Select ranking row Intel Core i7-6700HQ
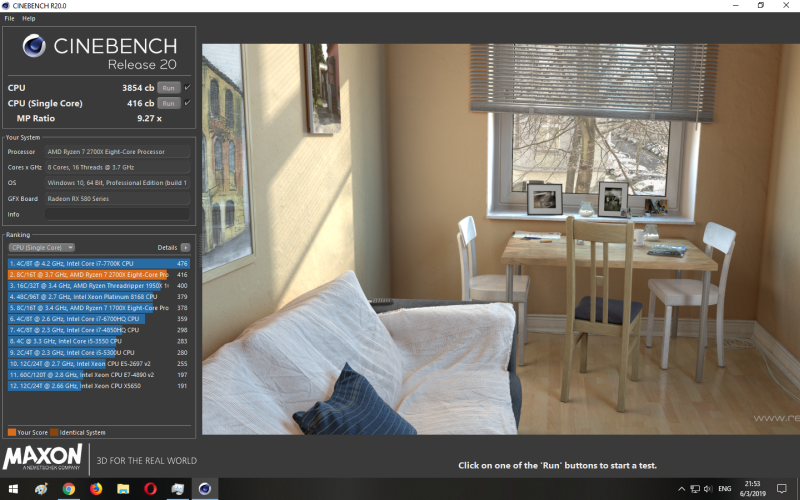800x500 pixels. tap(99, 319)
